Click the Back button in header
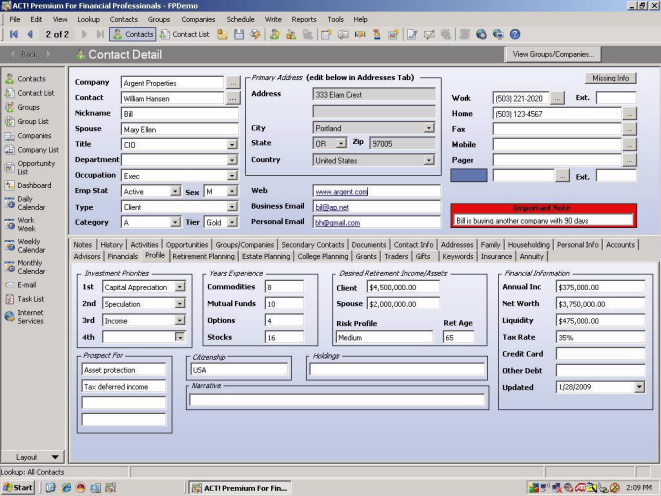Image resolution: width=661 pixels, height=496 pixels. (29, 54)
